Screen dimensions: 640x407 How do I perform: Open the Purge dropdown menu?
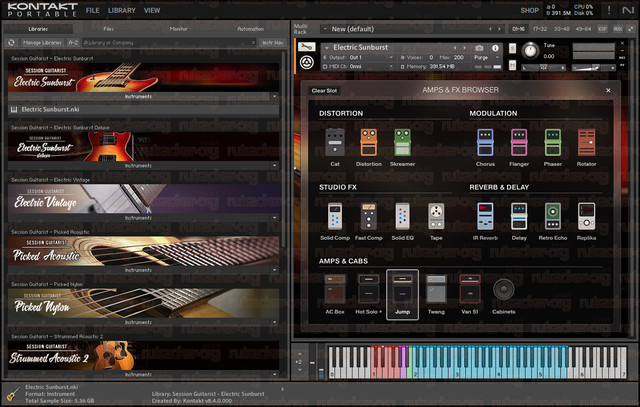487,58
